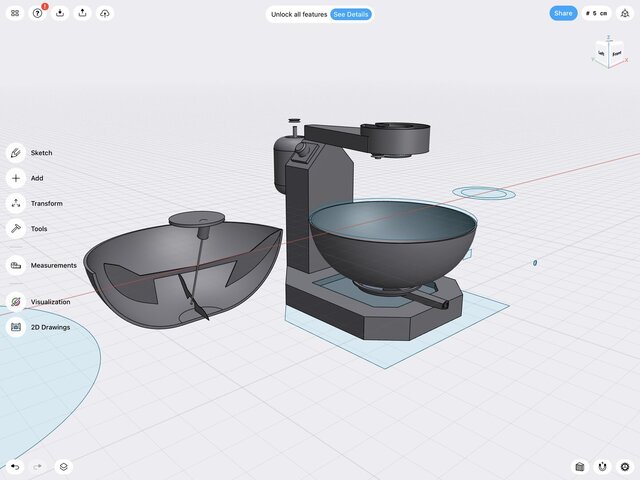
Task: Open the designs grid menu icon
Action: coord(15,13)
